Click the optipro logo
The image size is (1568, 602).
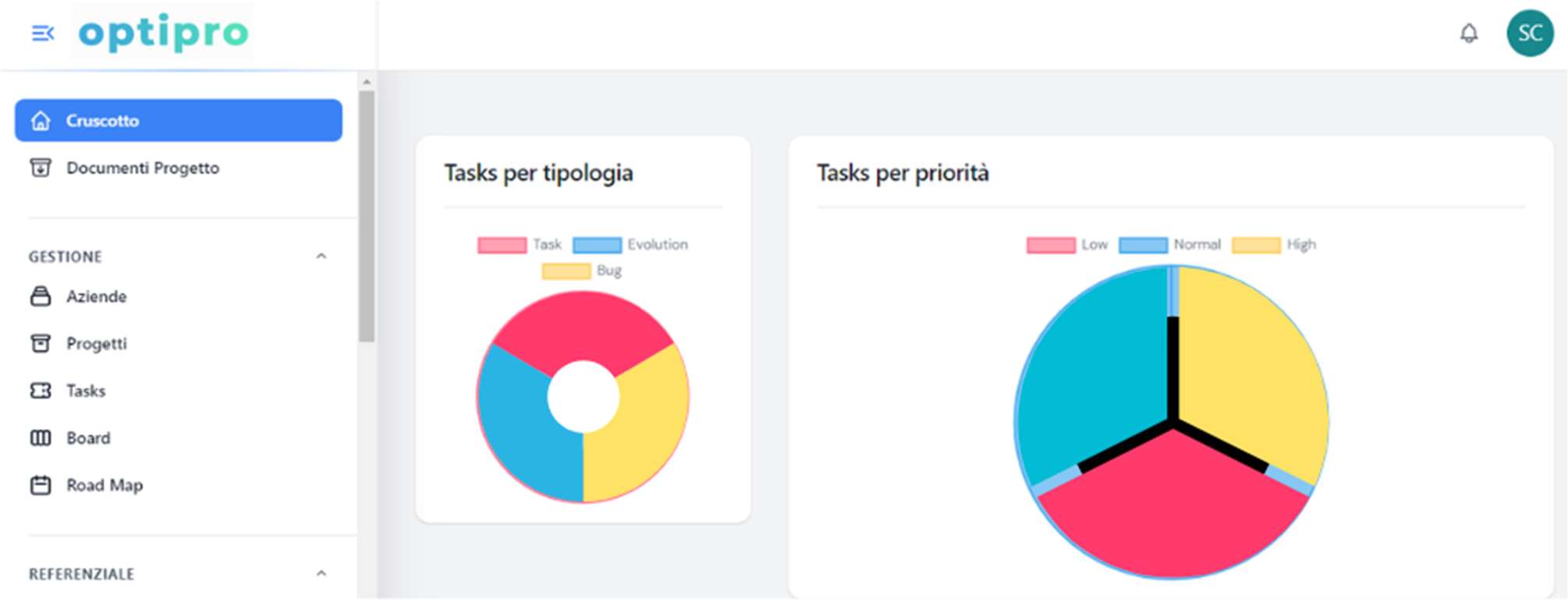163,33
